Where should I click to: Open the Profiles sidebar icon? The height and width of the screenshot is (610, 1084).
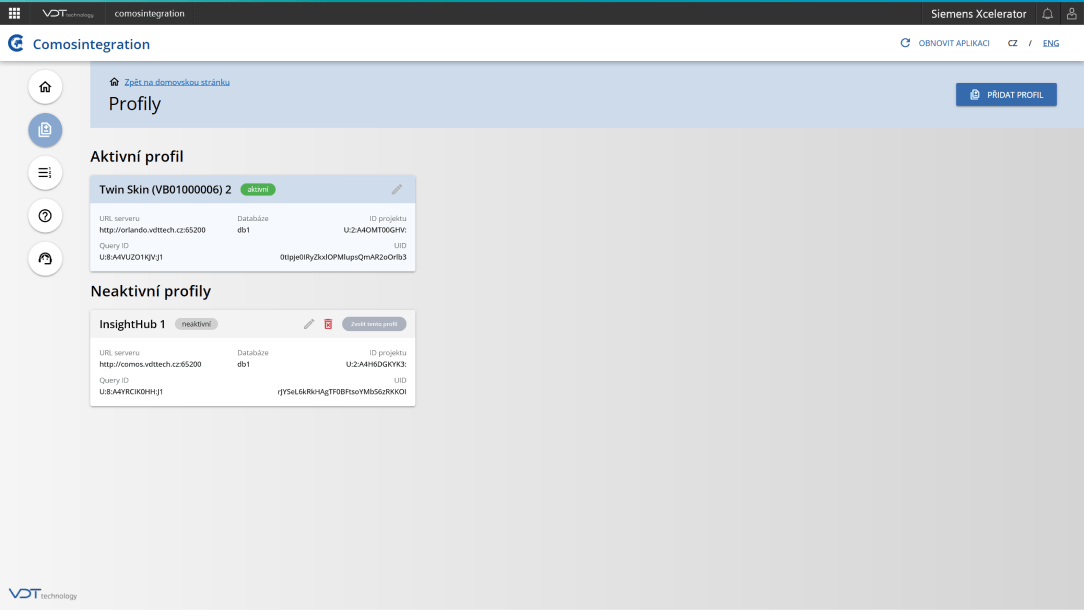tap(45, 130)
